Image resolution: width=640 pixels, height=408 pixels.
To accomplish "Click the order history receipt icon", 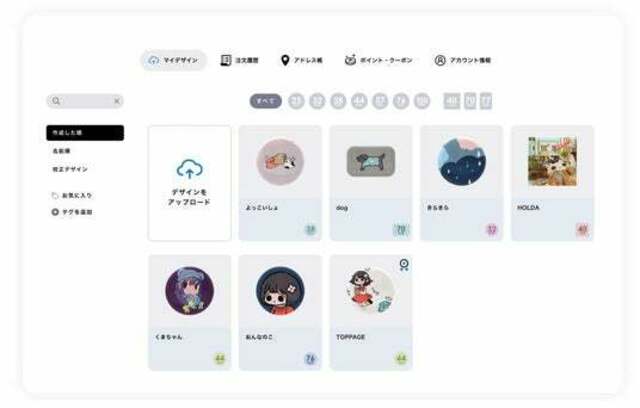I will click(226, 60).
